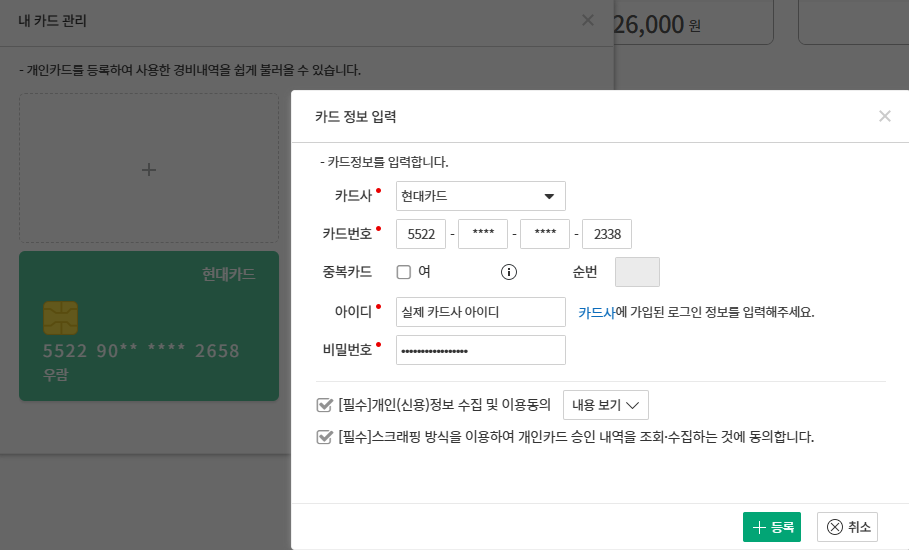Open the 카드사 현대카드 dropdown
Viewport: 909px width, 550px height.
[x=481, y=196]
